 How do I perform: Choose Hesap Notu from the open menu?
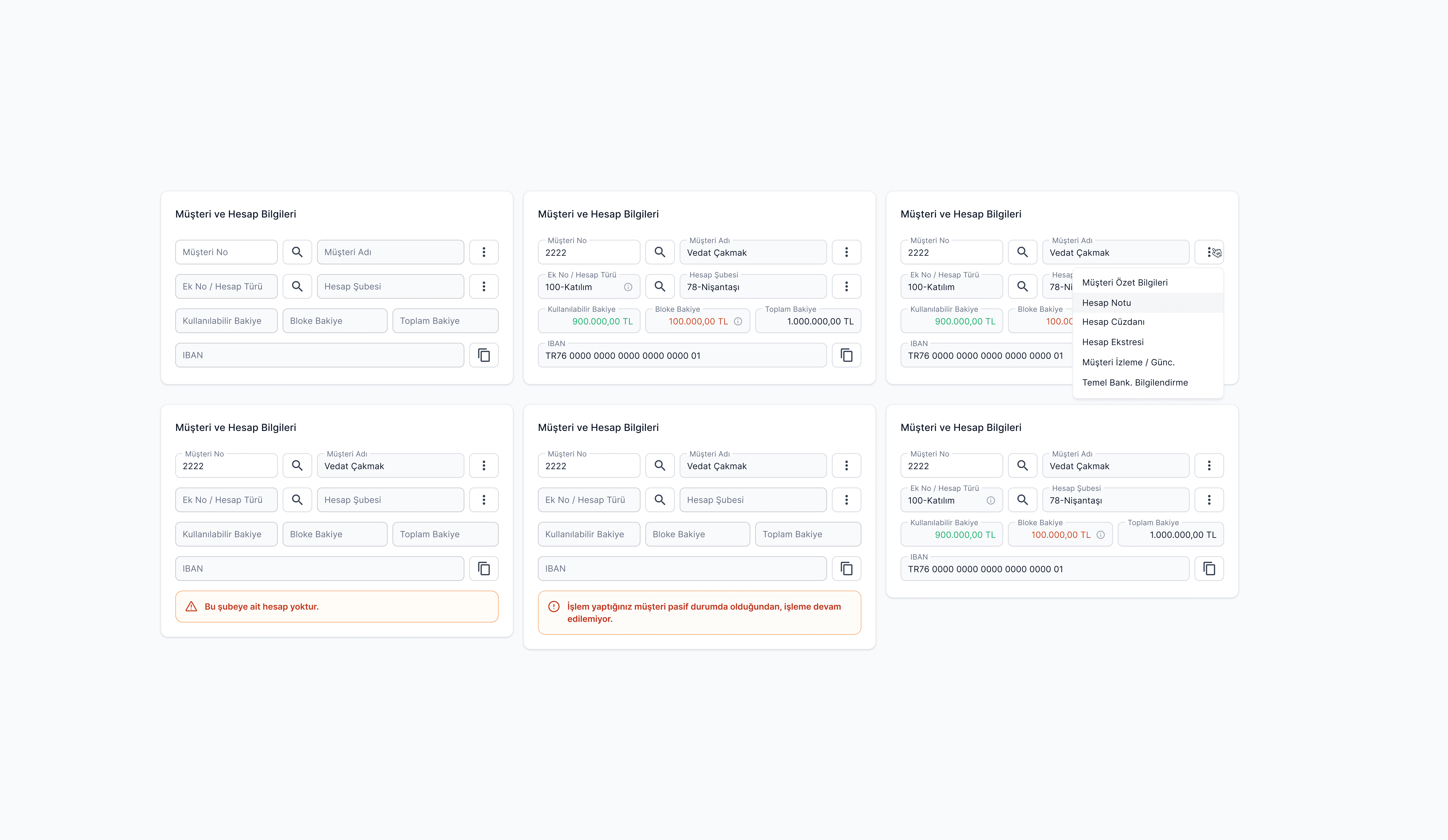tap(1106, 303)
